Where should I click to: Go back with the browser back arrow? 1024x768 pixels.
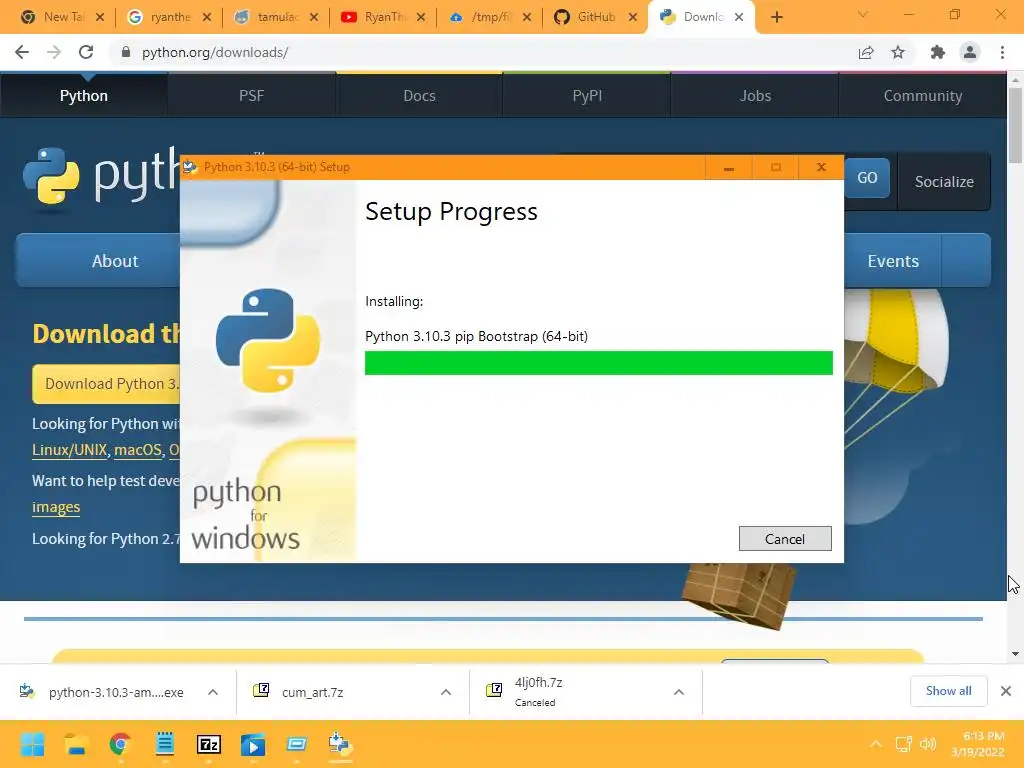22,52
